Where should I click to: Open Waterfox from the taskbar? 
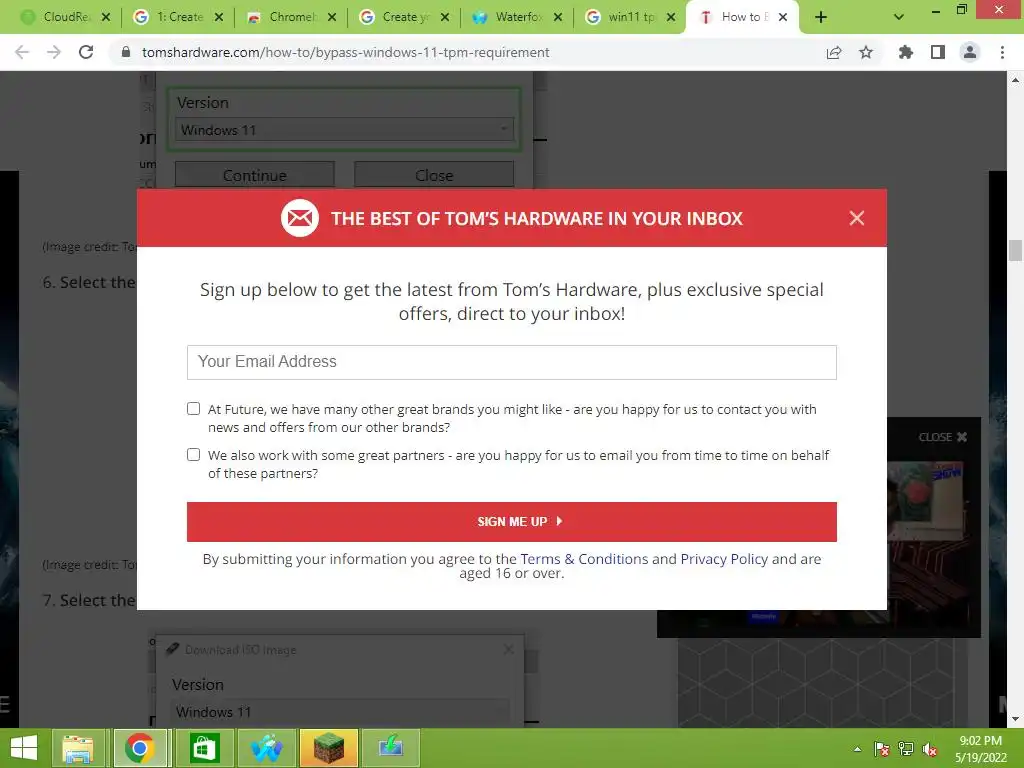coord(266,748)
